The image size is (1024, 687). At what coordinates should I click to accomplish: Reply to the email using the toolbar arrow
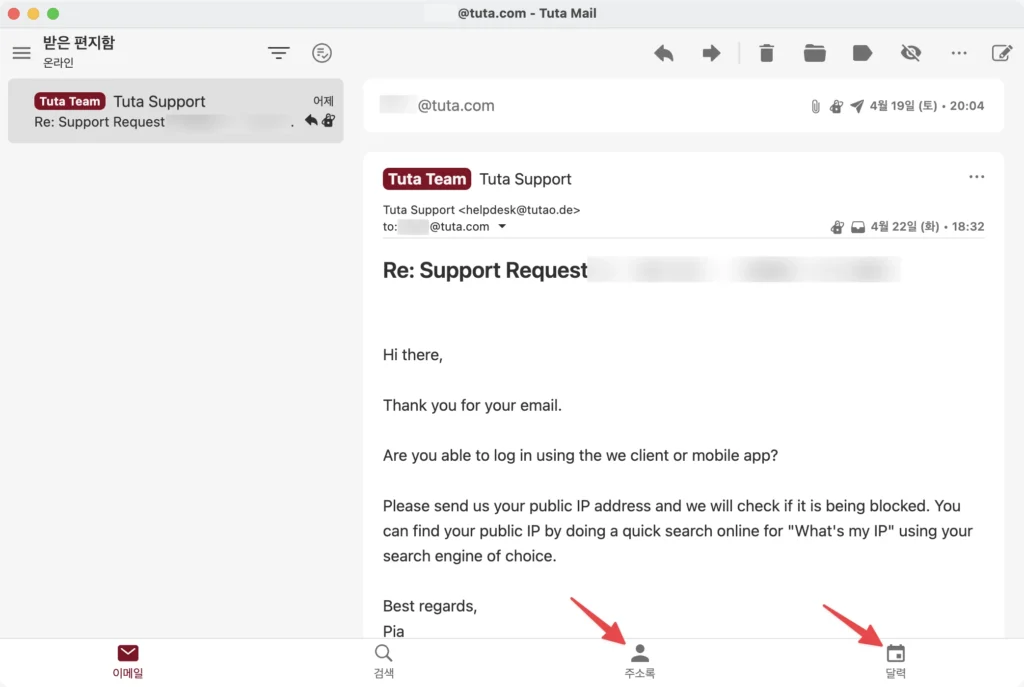point(664,53)
